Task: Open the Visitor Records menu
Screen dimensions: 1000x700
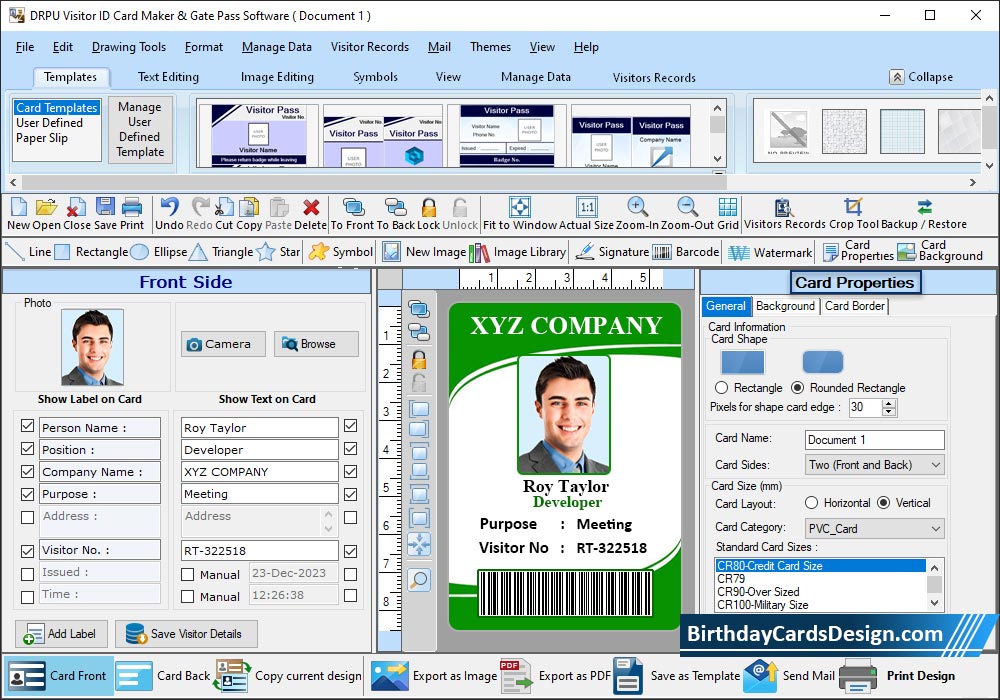Action: (x=369, y=47)
